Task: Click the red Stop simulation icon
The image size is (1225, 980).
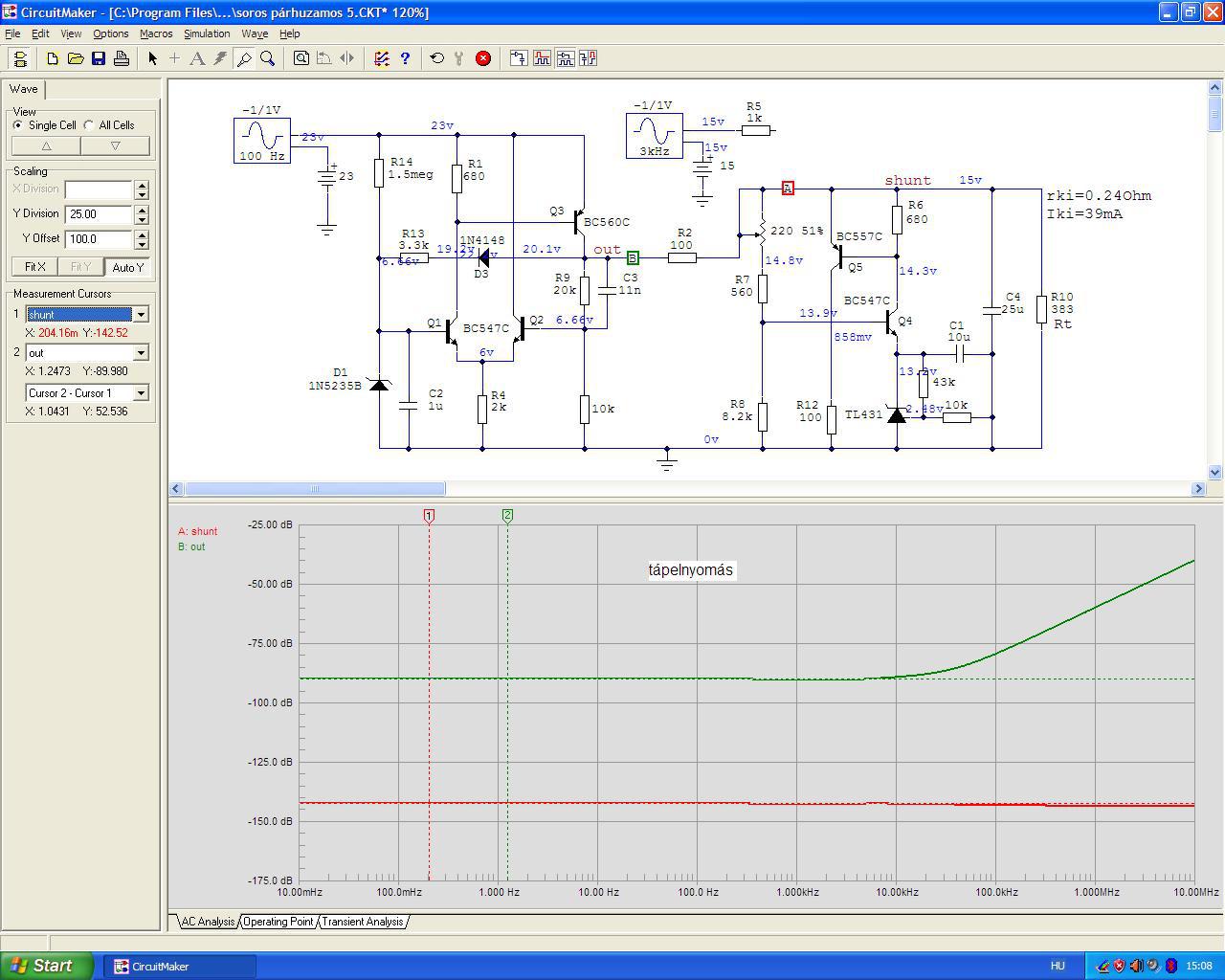Action: tap(483, 58)
